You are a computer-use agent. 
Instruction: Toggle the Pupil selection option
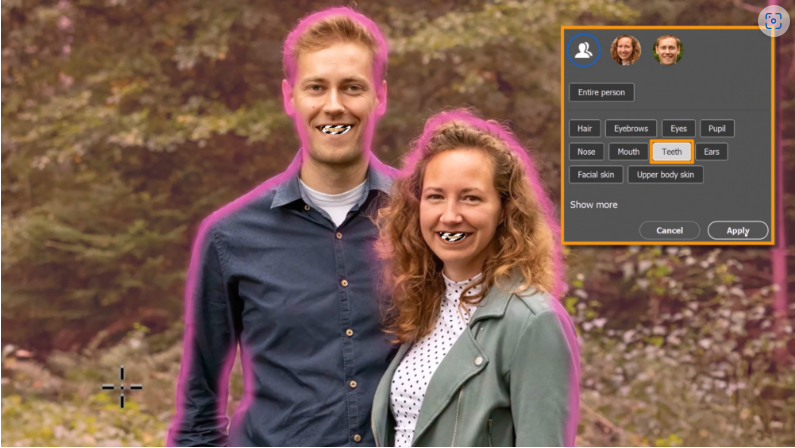point(717,129)
